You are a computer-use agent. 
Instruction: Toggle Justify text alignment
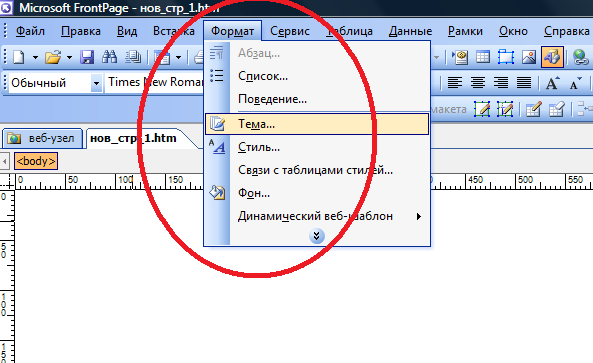pos(524,82)
